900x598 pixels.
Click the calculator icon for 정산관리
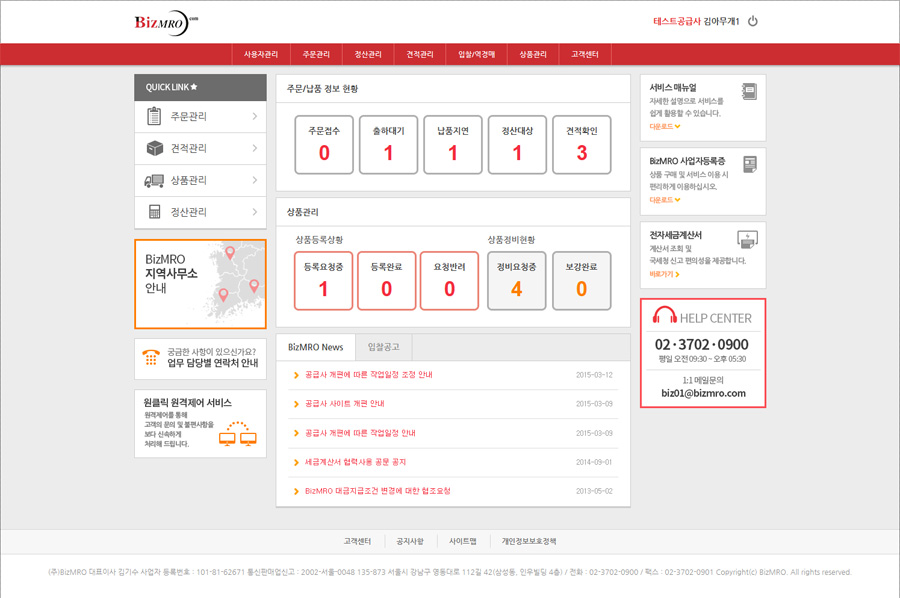tap(154, 212)
